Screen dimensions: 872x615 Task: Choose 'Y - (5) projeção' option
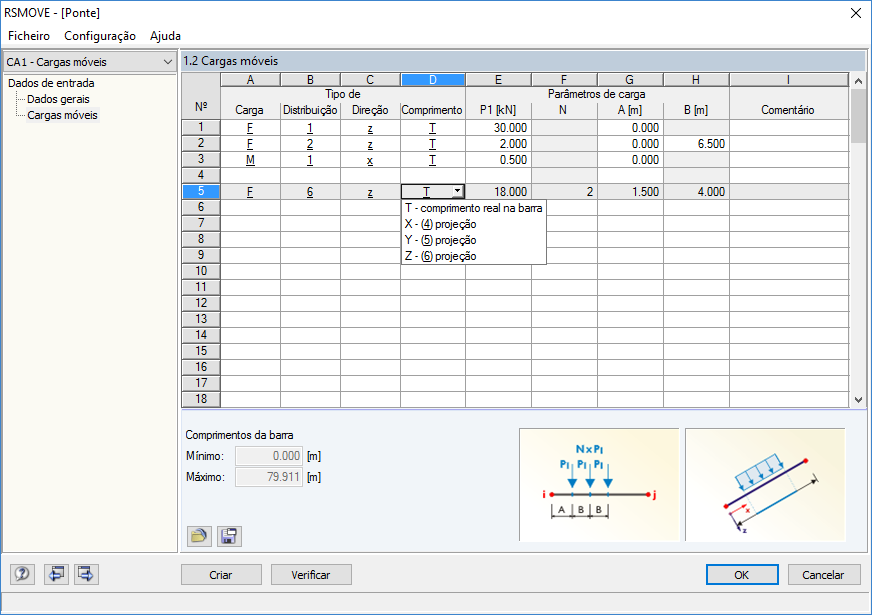pos(473,240)
